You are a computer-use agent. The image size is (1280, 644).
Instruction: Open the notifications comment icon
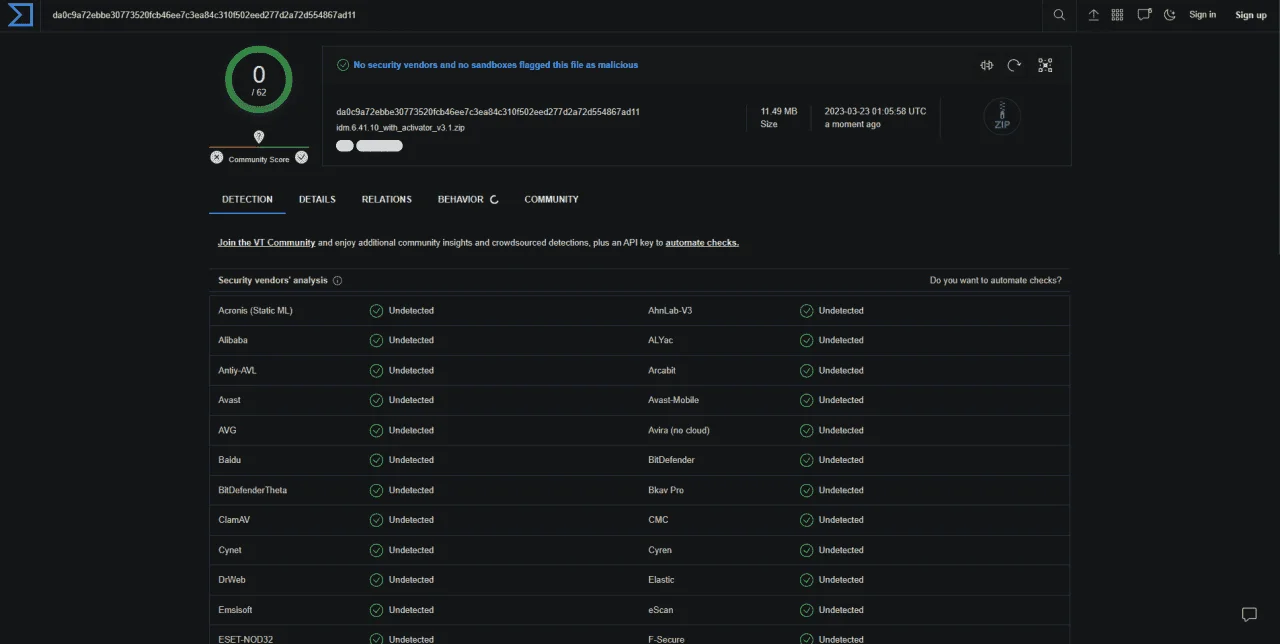pos(1144,15)
